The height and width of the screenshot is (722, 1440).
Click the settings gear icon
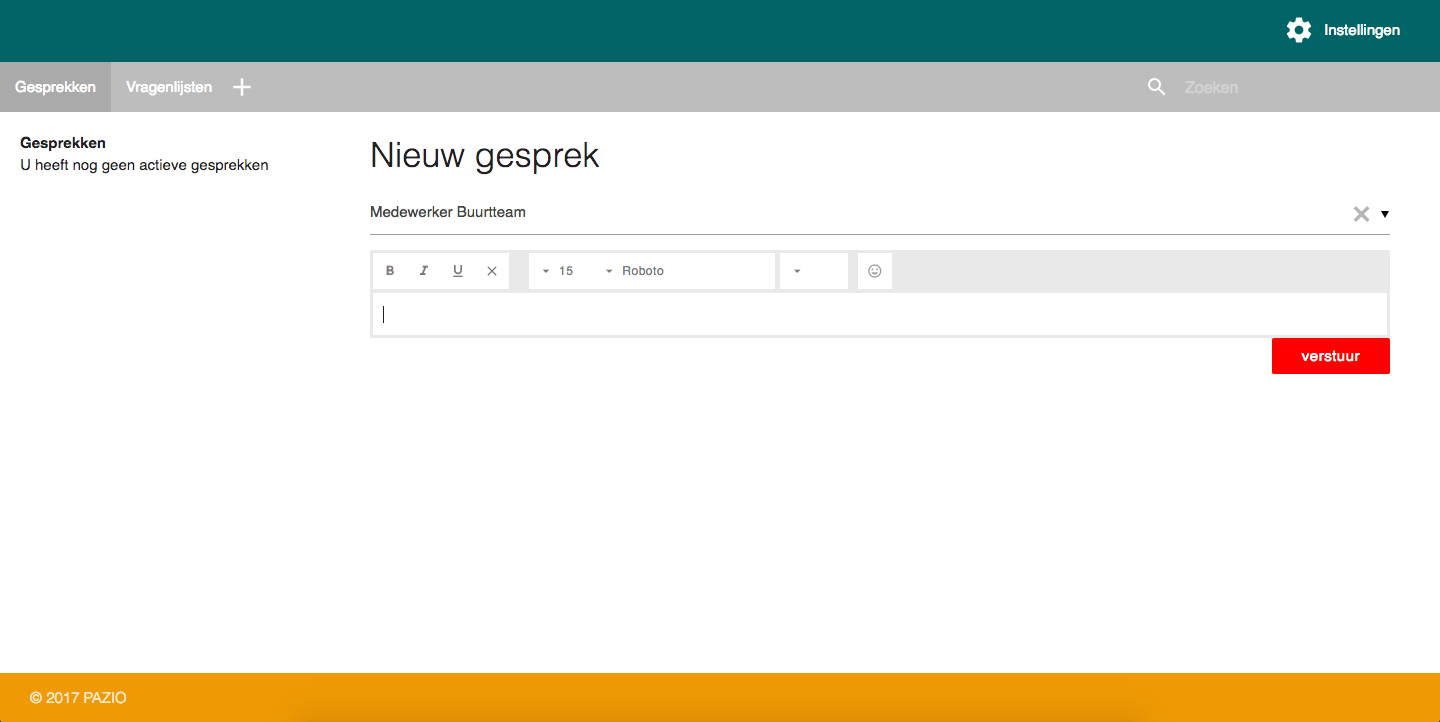coord(1298,30)
